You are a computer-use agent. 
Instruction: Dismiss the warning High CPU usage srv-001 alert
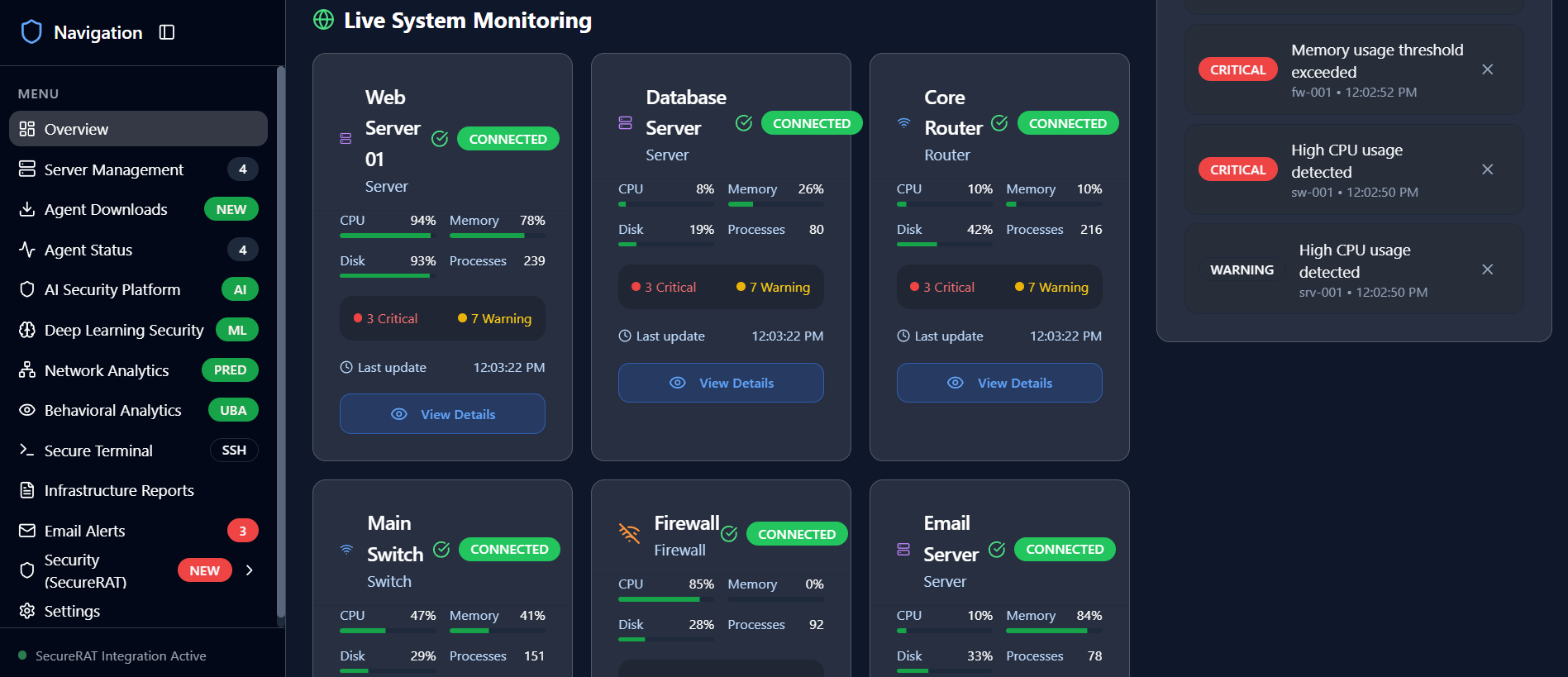pos(1487,269)
